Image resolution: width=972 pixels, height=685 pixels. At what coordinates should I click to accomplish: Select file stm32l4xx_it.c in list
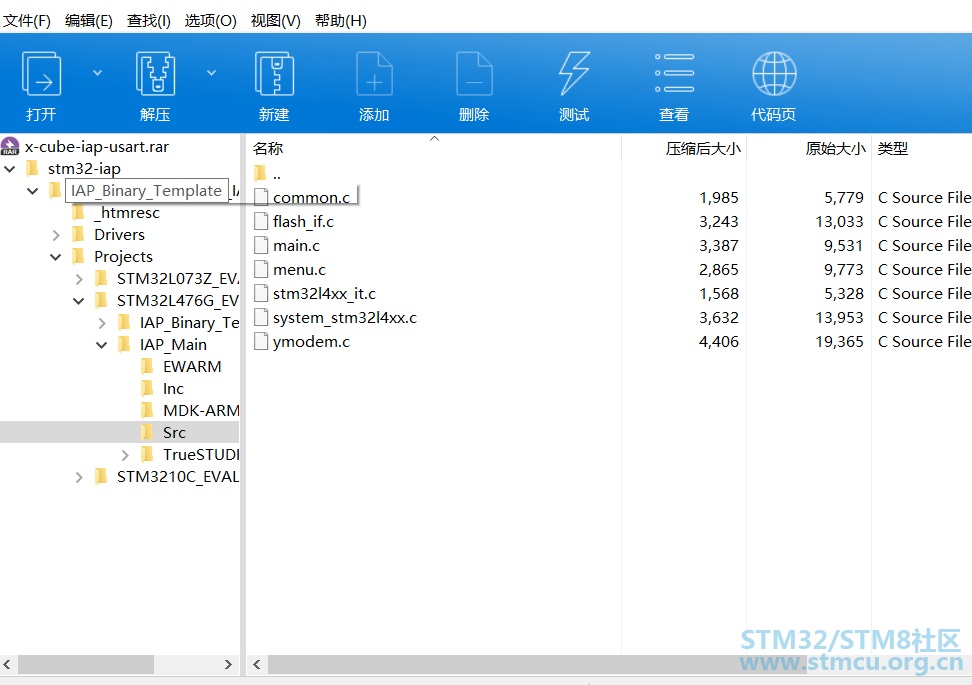(x=324, y=294)
